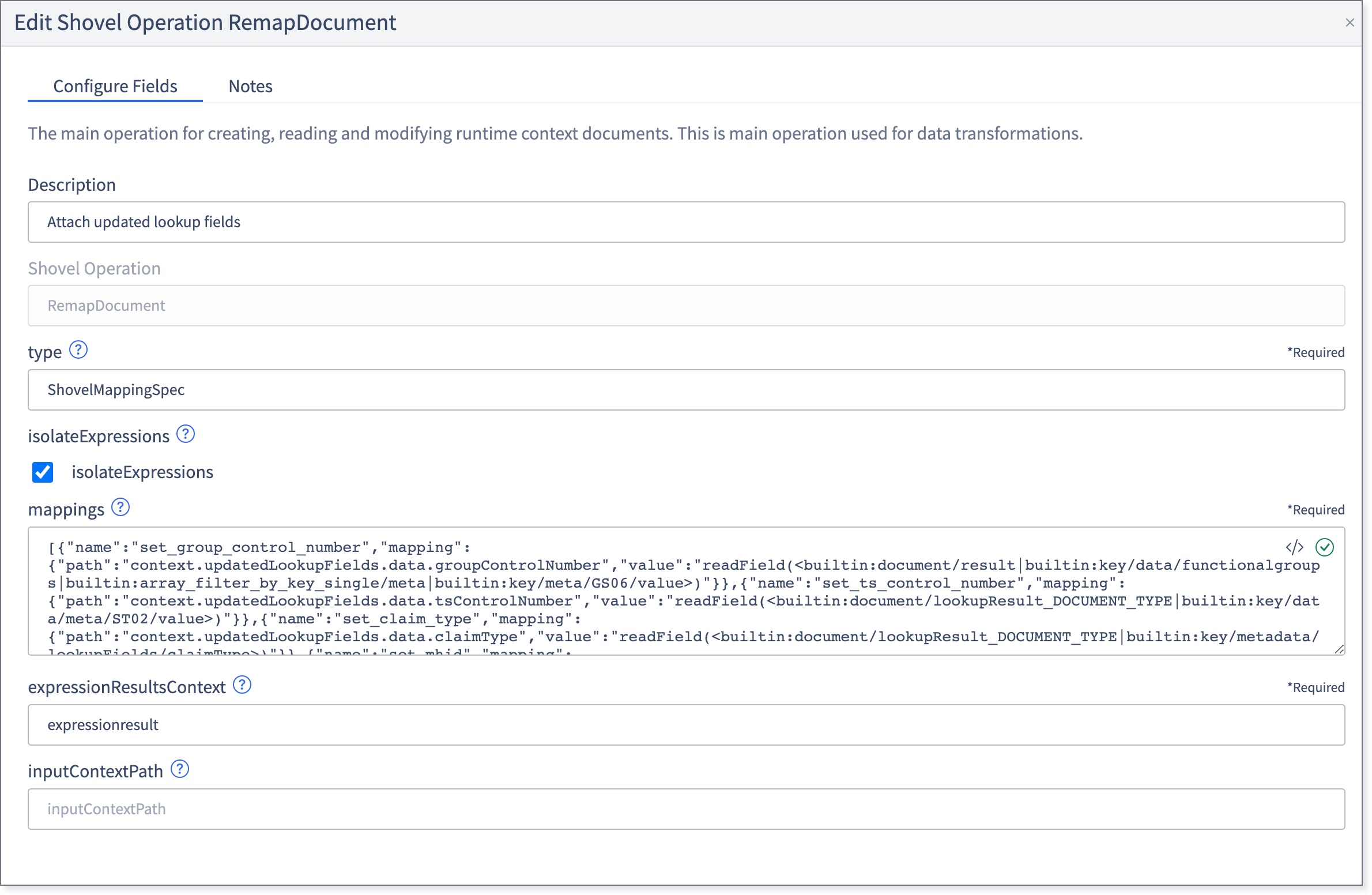
Task: Open help for expressionResultsContext
Action: (x=242, y=685)
